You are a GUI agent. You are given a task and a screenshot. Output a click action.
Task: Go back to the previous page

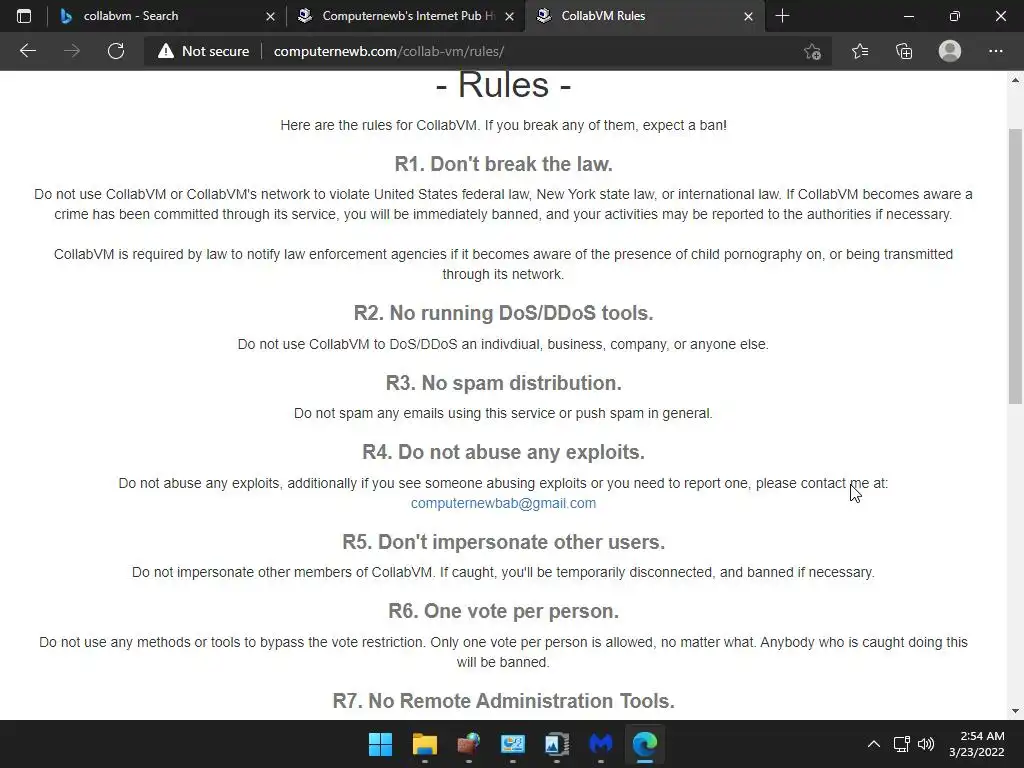[x=27, y=51]
